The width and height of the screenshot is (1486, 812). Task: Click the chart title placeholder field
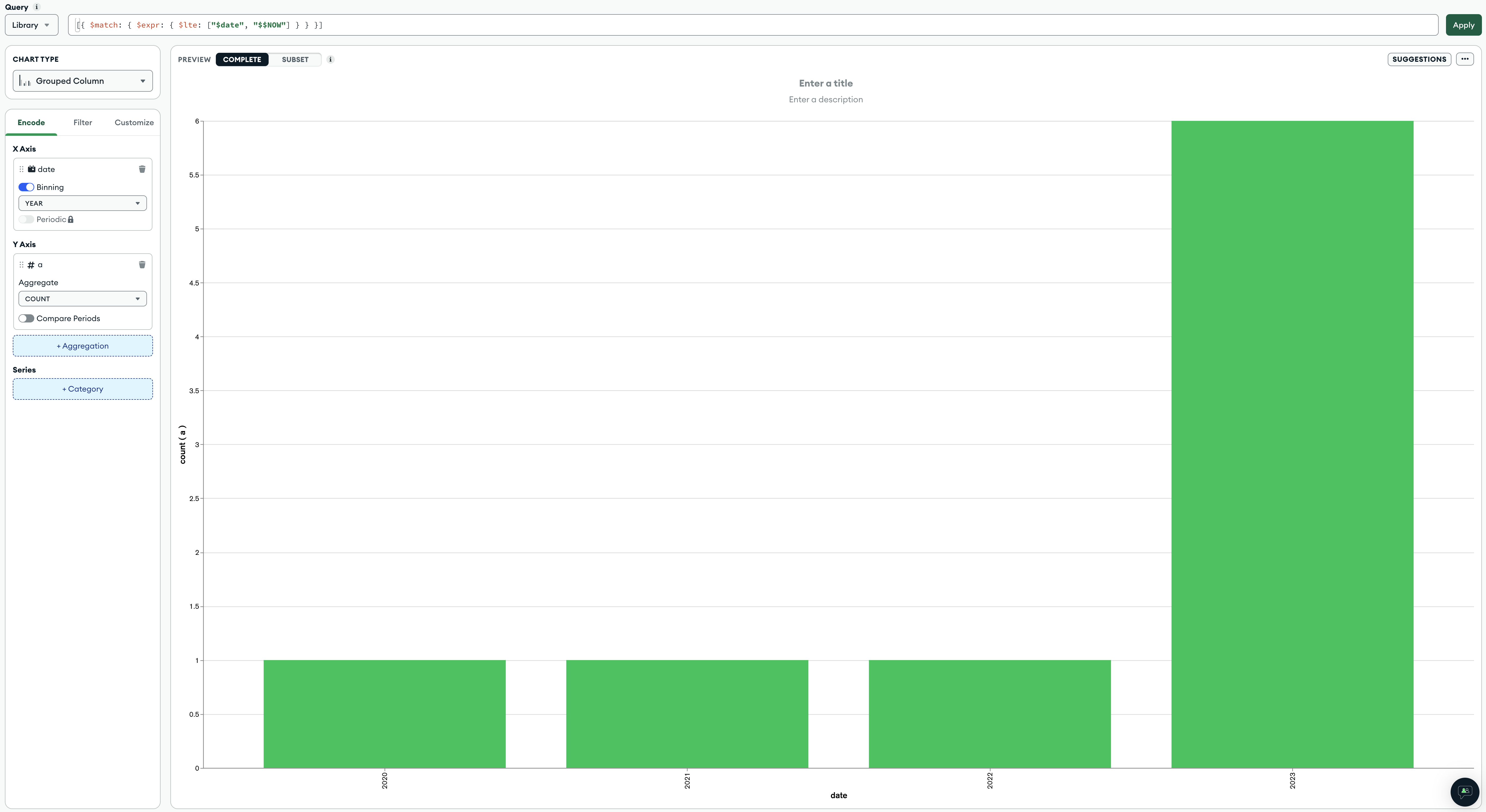point(825,83)
